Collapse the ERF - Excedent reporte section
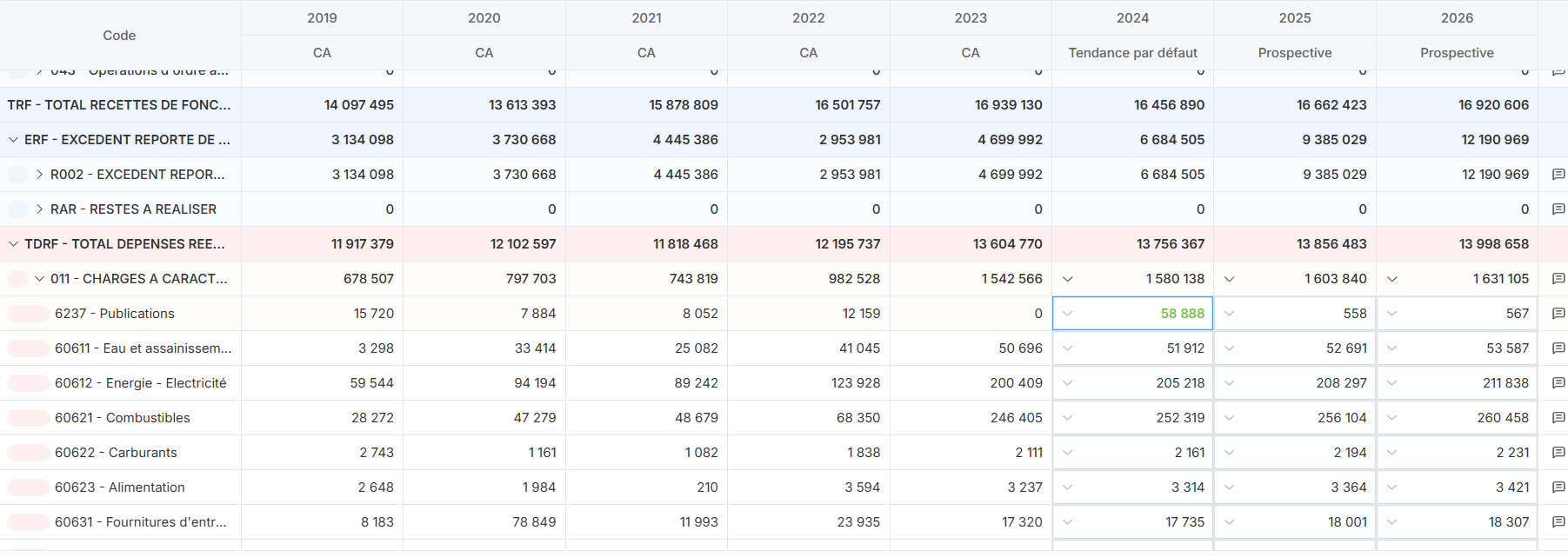The image size is (1568, 557). [13, 140]
